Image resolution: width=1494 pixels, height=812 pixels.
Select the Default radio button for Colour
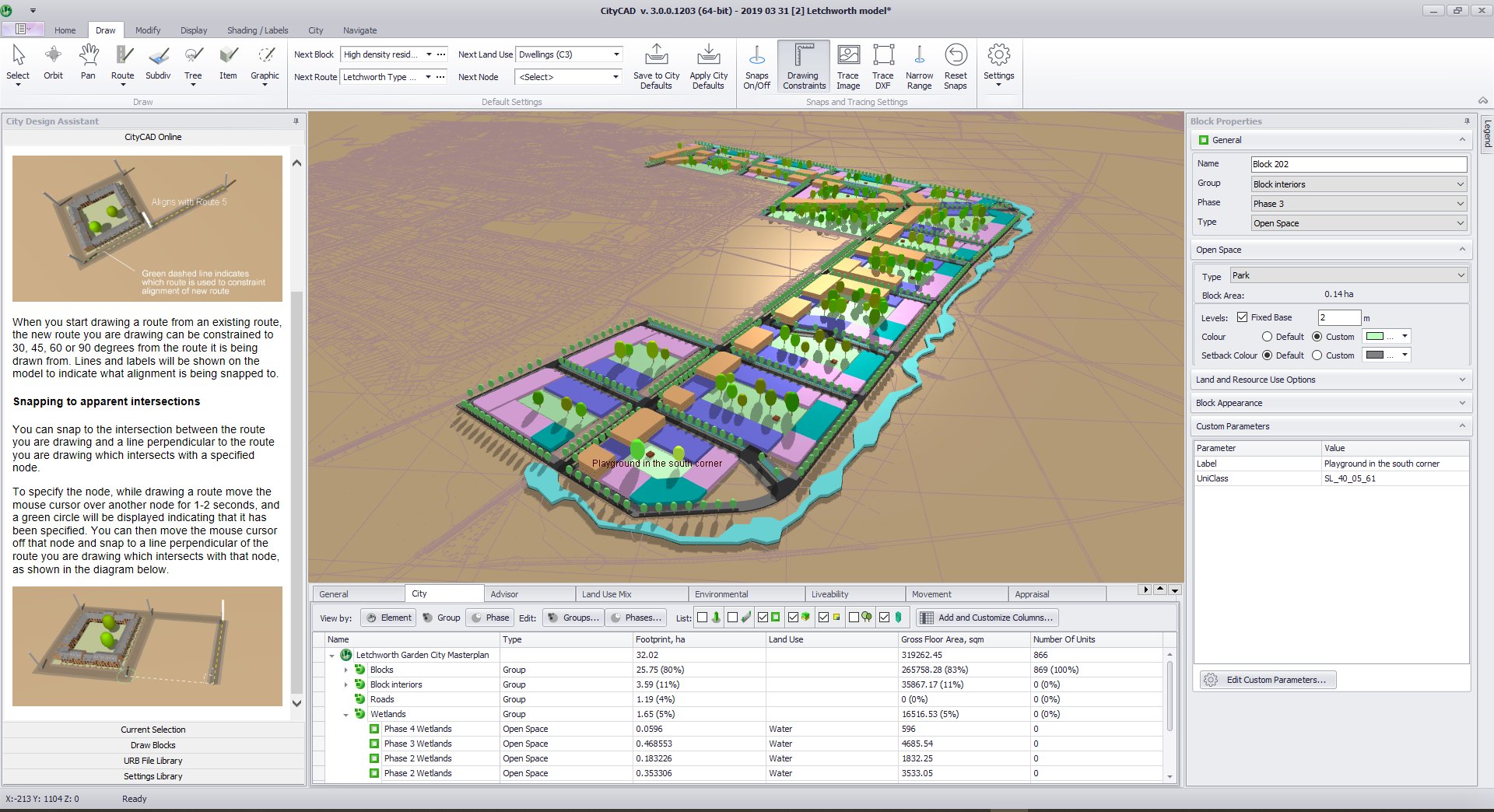1268,336
